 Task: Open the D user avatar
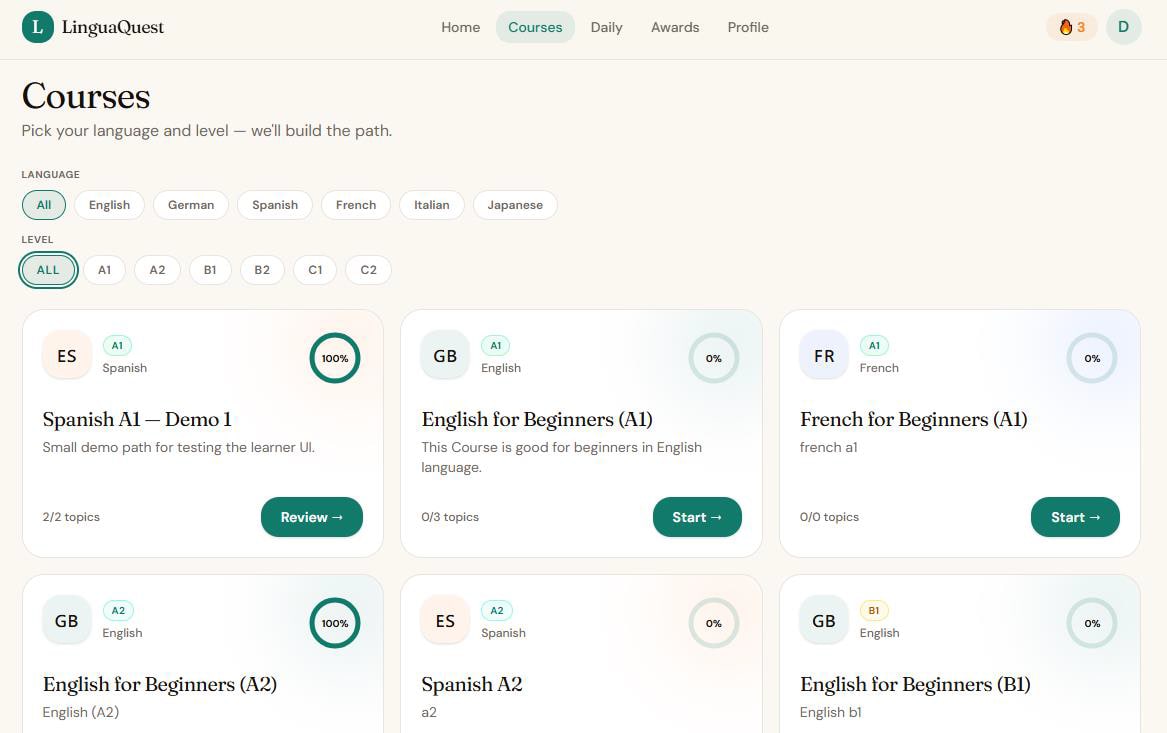(1123, 28)
